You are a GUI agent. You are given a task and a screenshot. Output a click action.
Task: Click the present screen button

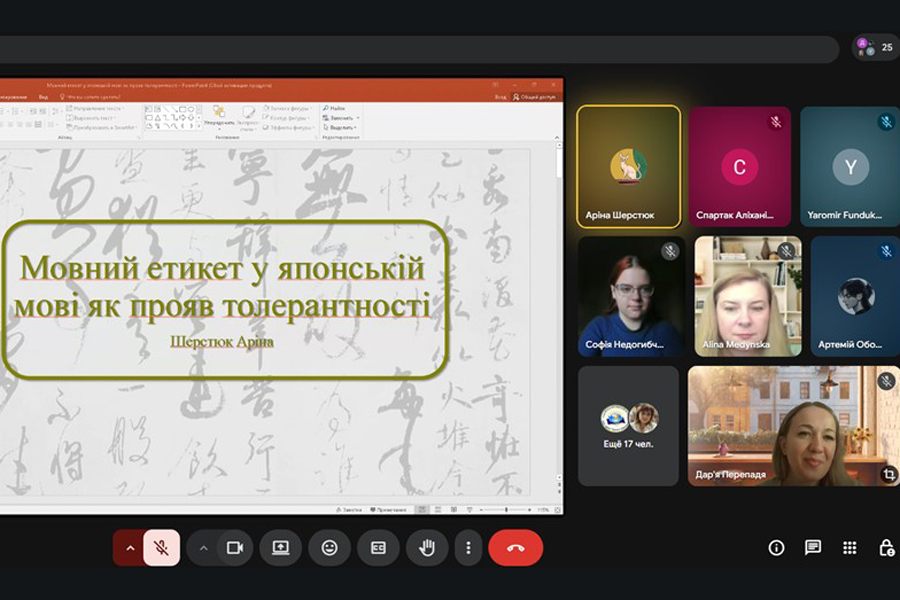281,548
